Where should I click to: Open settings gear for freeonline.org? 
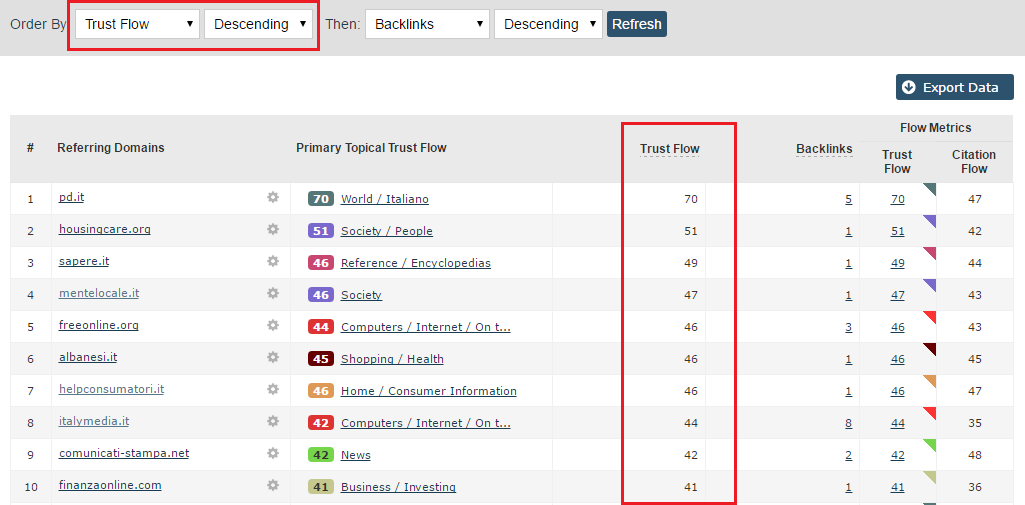[273, 325]
